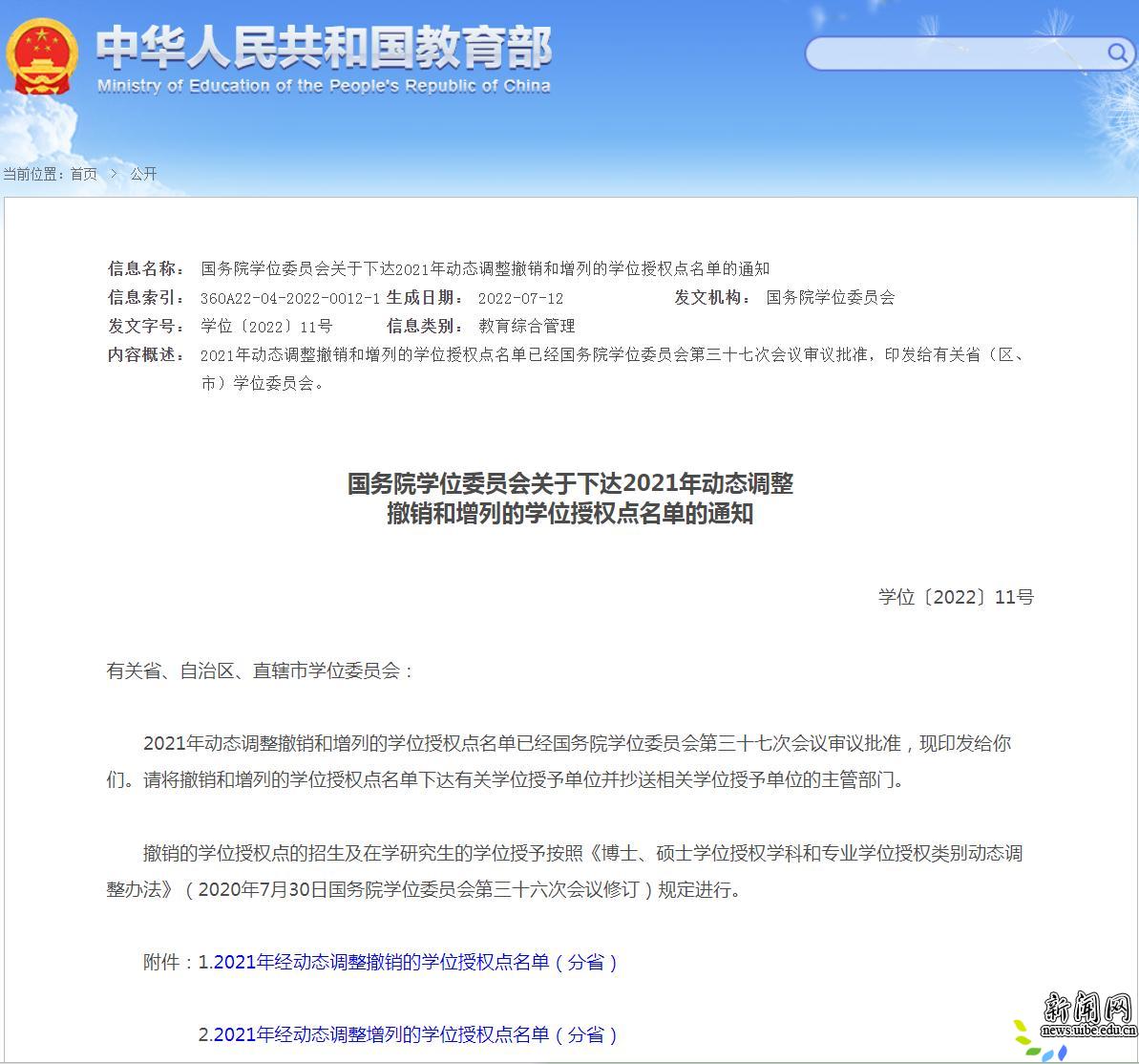Open the 公开 breadcrumb link
Viewport: 1139px width, 1064px height.
(143, 174)
